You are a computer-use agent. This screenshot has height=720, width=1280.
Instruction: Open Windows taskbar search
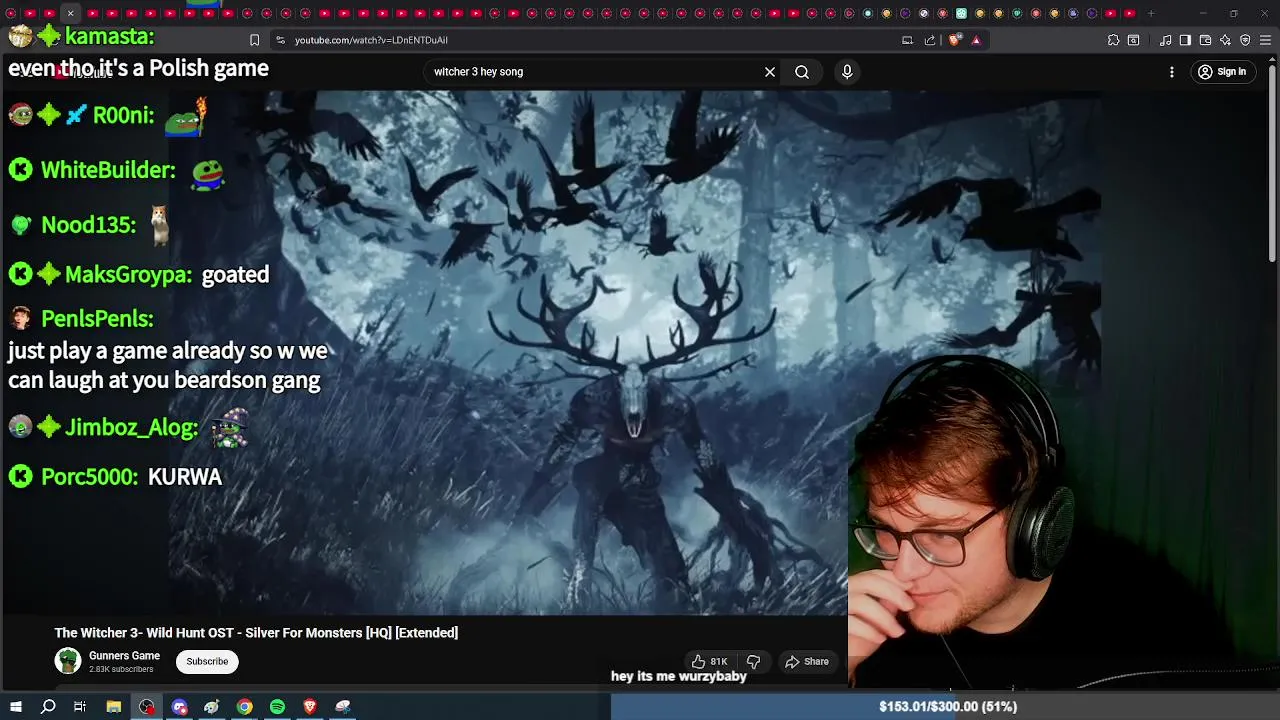click(48, 707)
